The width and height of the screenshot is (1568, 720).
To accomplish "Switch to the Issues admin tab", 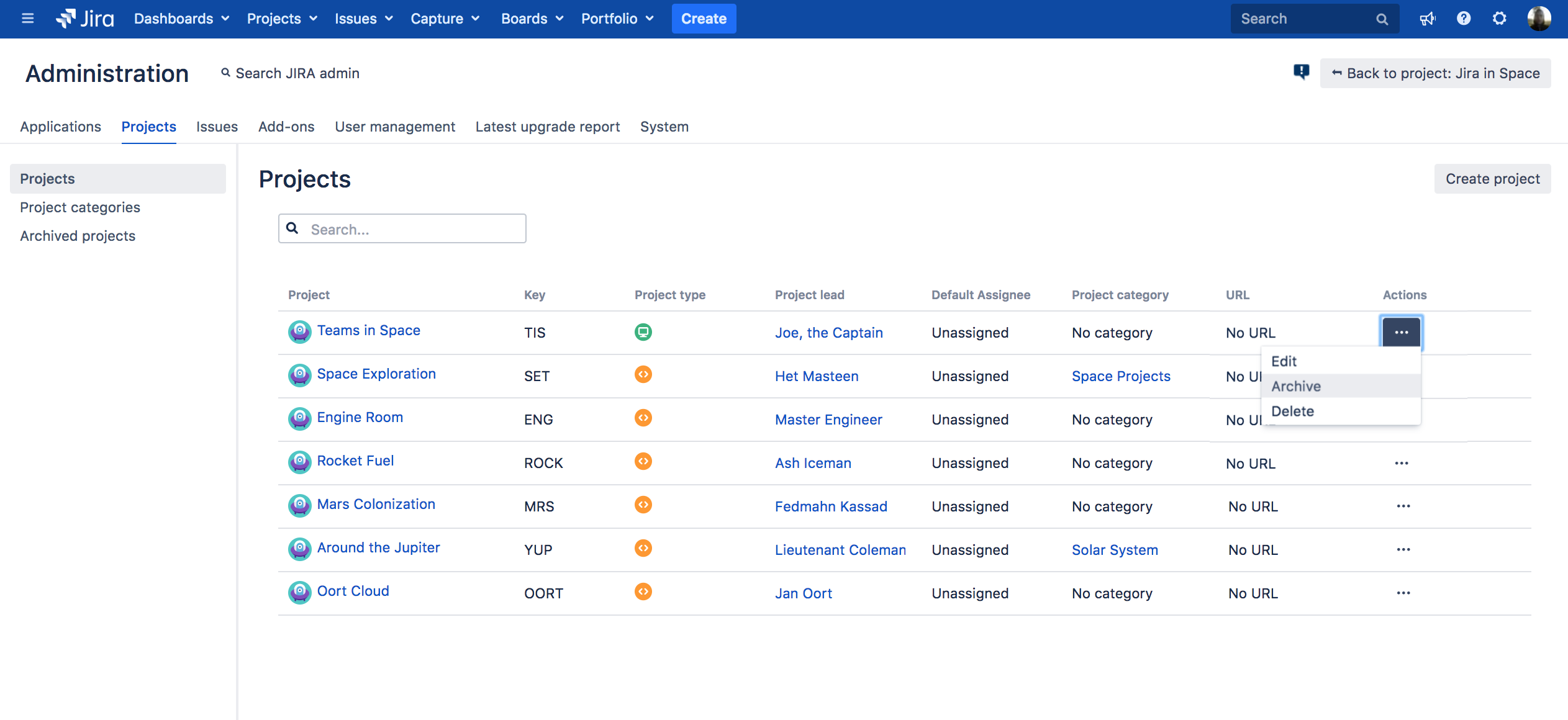I will click(x=217, y=127).
